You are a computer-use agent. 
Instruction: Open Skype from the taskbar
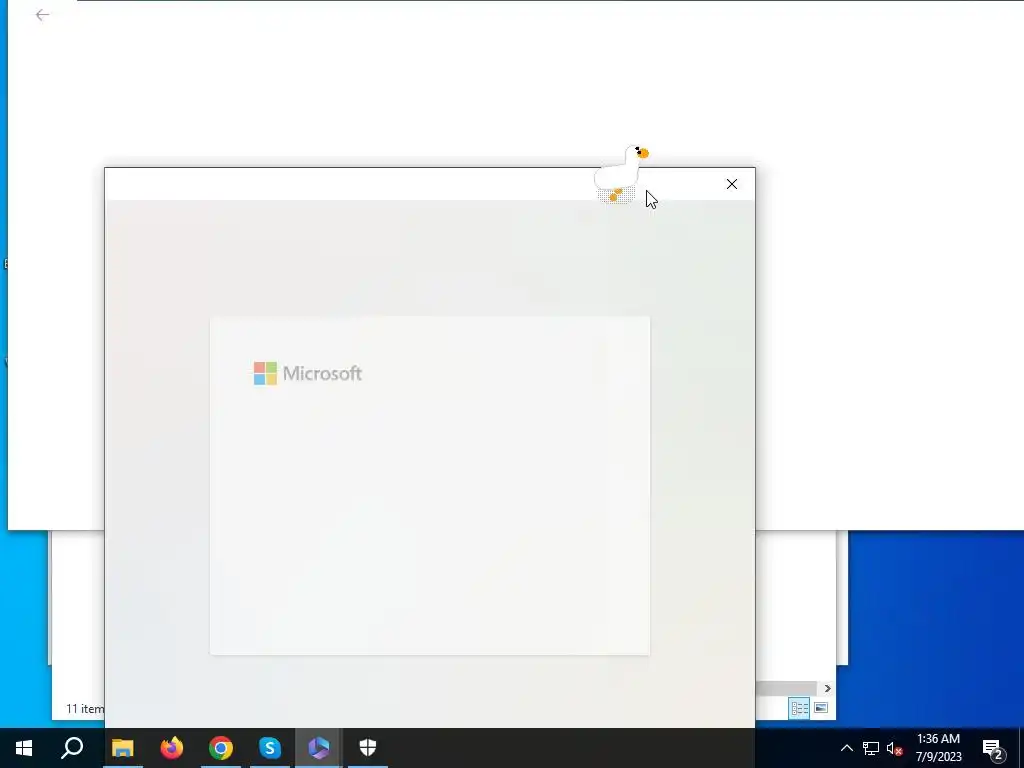point(270,748)
